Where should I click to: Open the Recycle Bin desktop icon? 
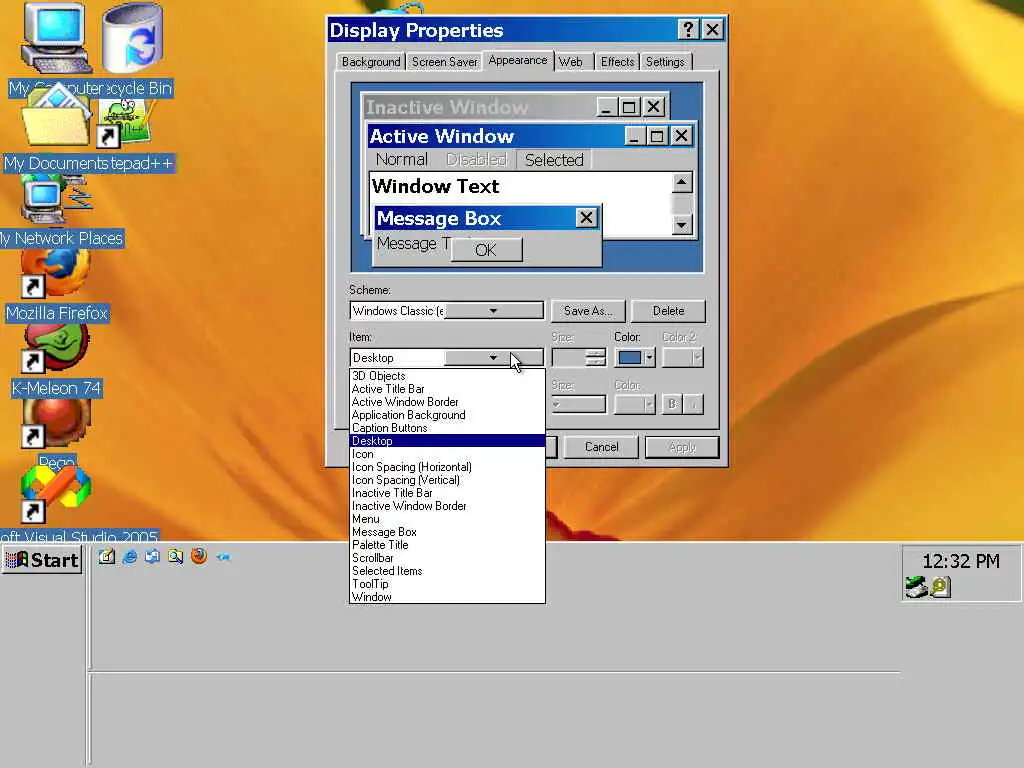[x=132, y=38]
